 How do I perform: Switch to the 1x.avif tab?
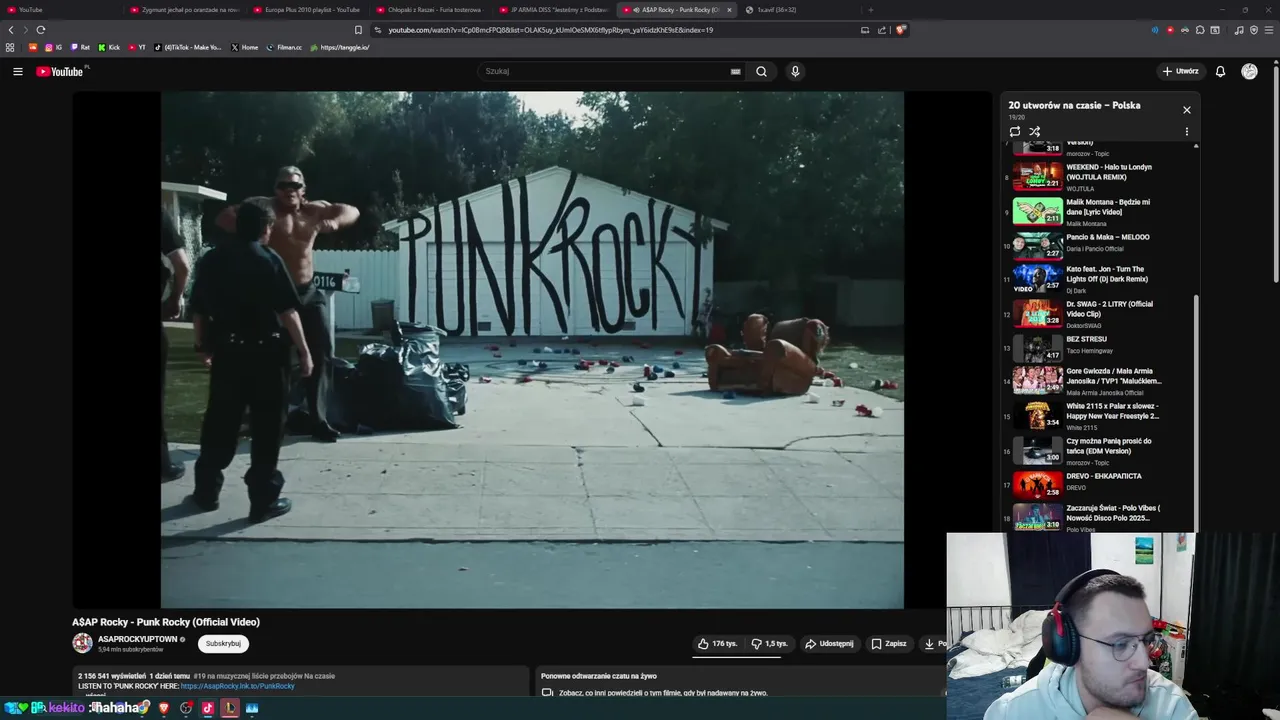(x=800, y=10)
